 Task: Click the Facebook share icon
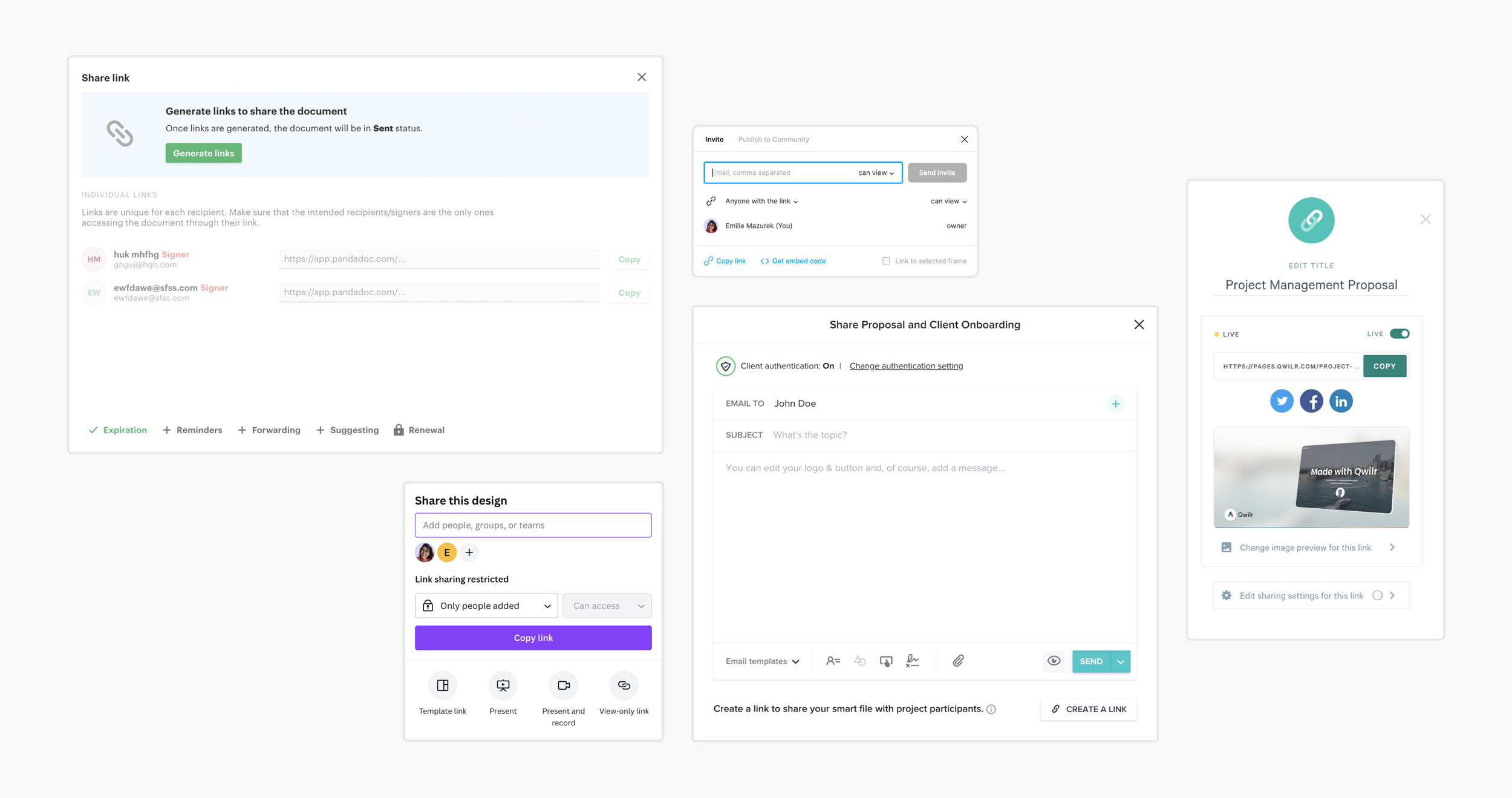[1311, 401]
